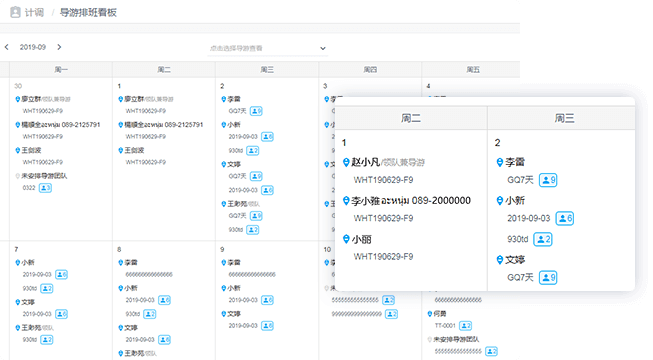Click location pin next to 赵小凡
This screenshot has width=653, height=360.
[x=346, y=162]
